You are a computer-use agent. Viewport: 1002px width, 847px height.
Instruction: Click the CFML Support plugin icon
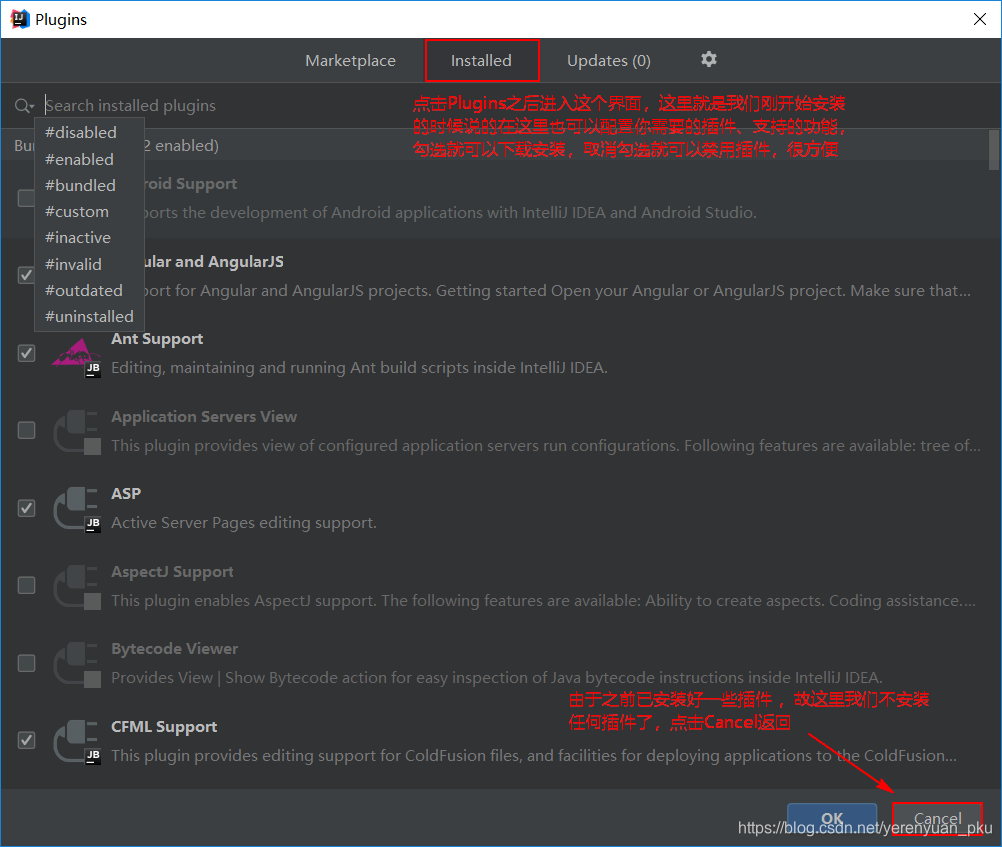(x=76, y=742)
